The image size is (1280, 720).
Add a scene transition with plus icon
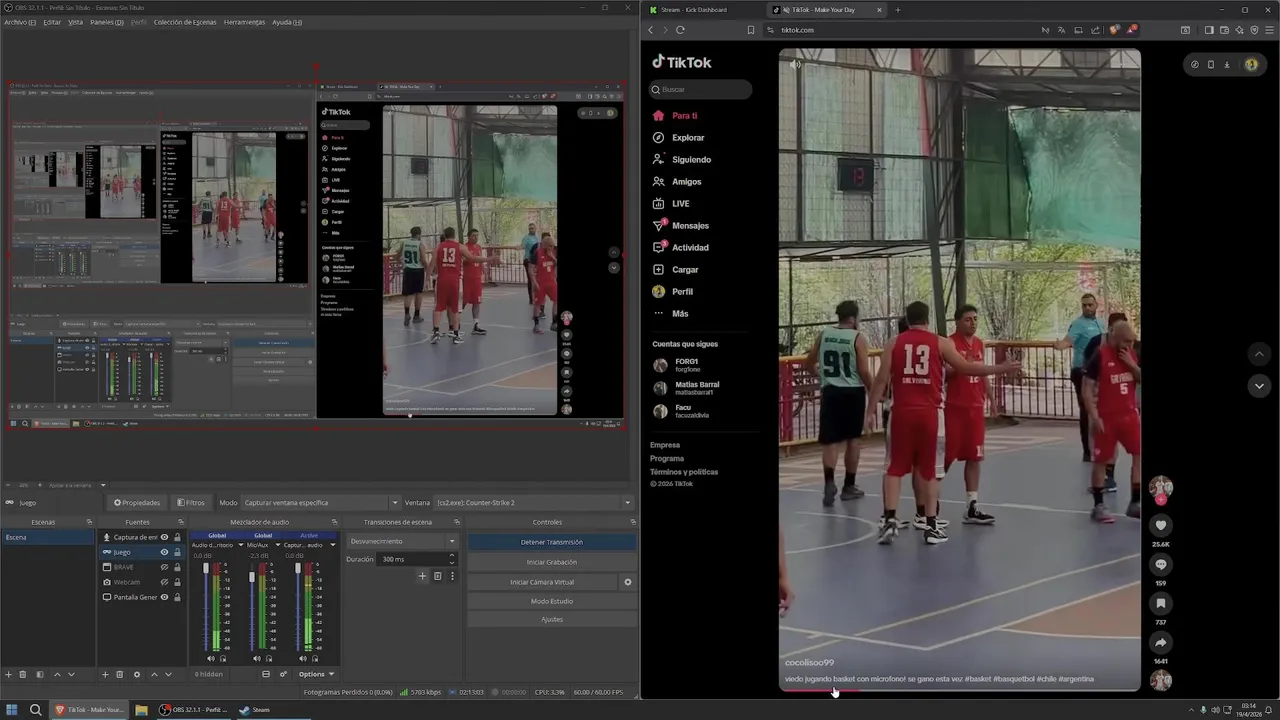point(422,576)
